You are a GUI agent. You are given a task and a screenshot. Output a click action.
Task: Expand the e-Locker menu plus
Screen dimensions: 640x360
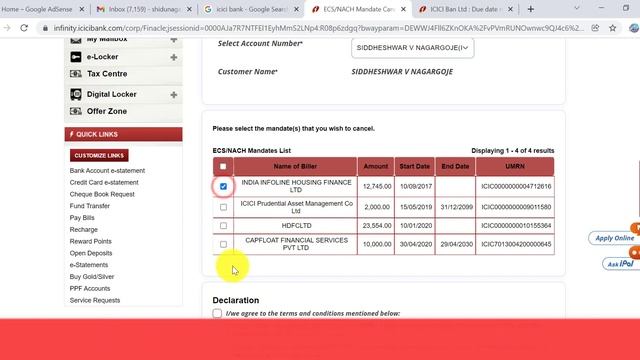174,57
